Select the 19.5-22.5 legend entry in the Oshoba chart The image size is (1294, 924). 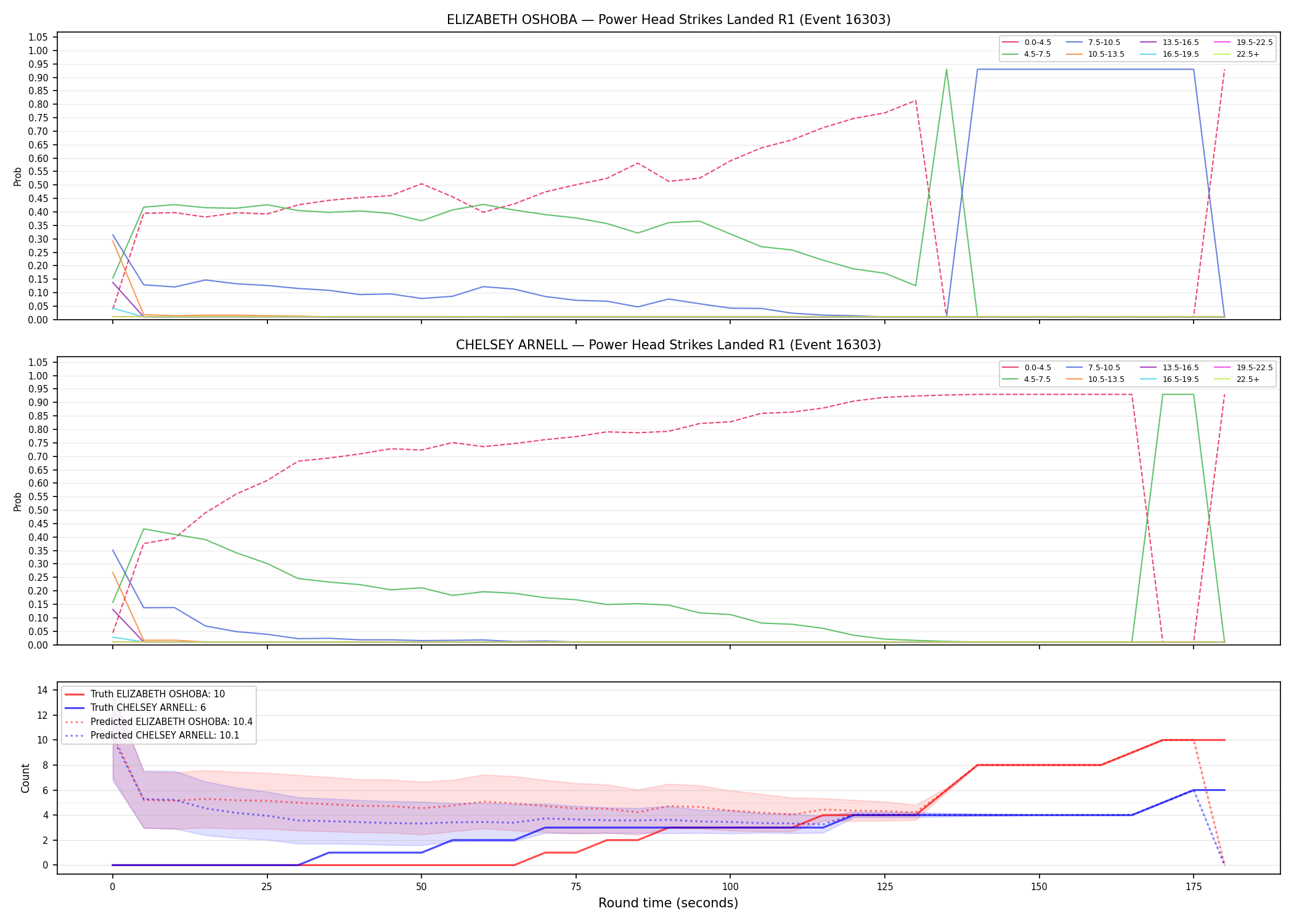coord(1243,43)
